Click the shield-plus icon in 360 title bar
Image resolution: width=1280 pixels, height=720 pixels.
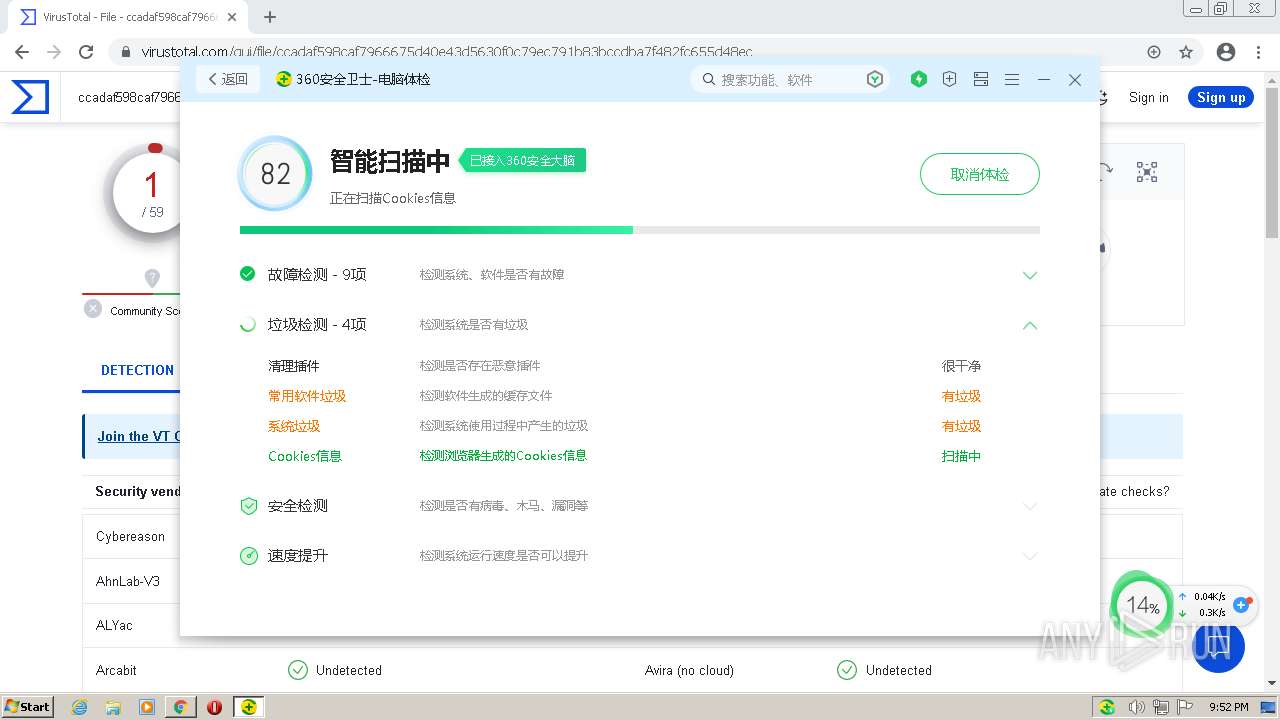coord(950,79)
